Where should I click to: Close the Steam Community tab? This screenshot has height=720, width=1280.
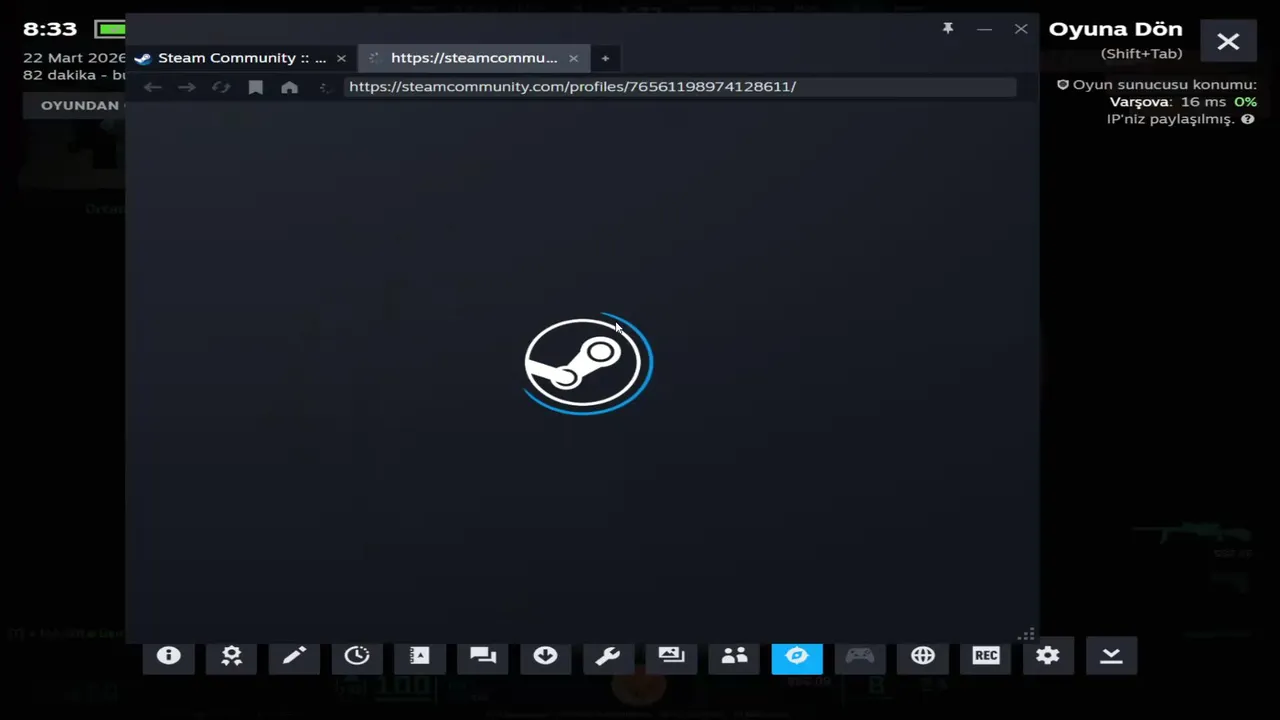click(341, 58)
